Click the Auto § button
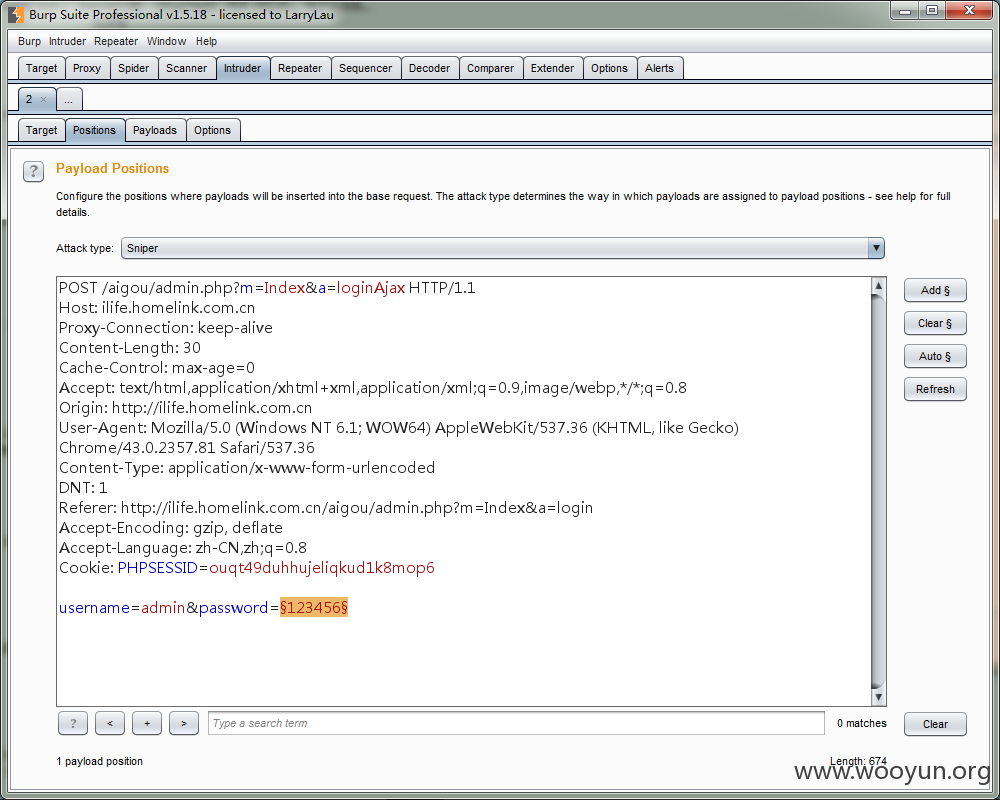This screenshot has height=800, width=1000. 935,357
